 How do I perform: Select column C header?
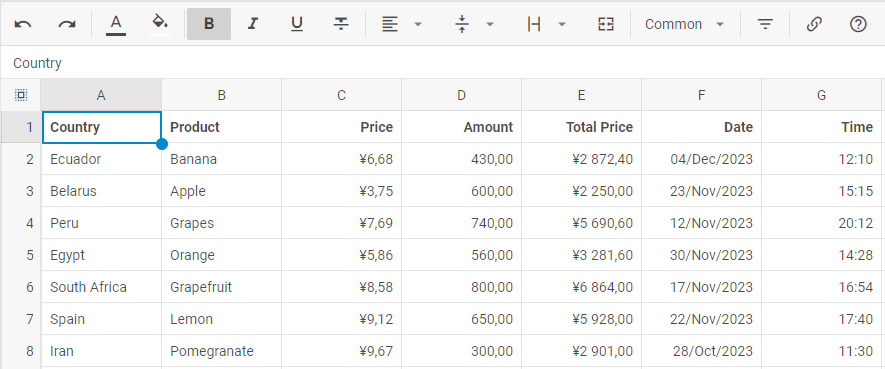click(341, 95)
